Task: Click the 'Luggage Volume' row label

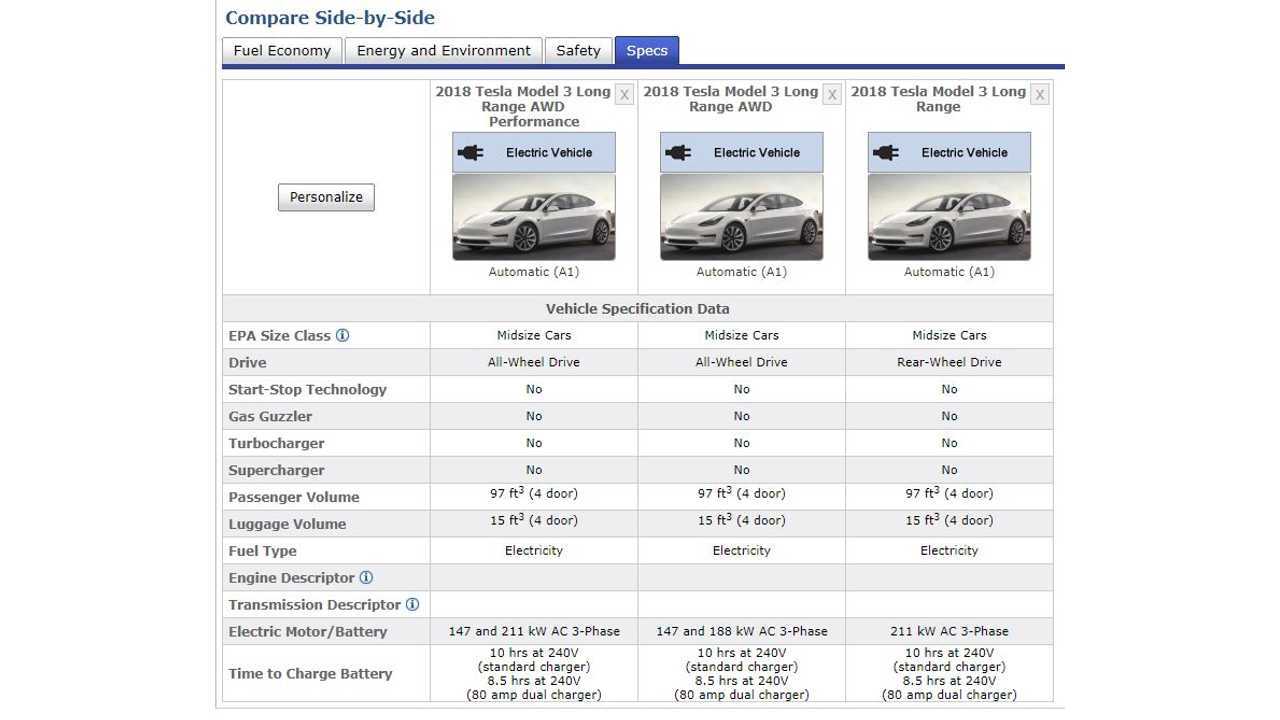Action: [287, 525]
